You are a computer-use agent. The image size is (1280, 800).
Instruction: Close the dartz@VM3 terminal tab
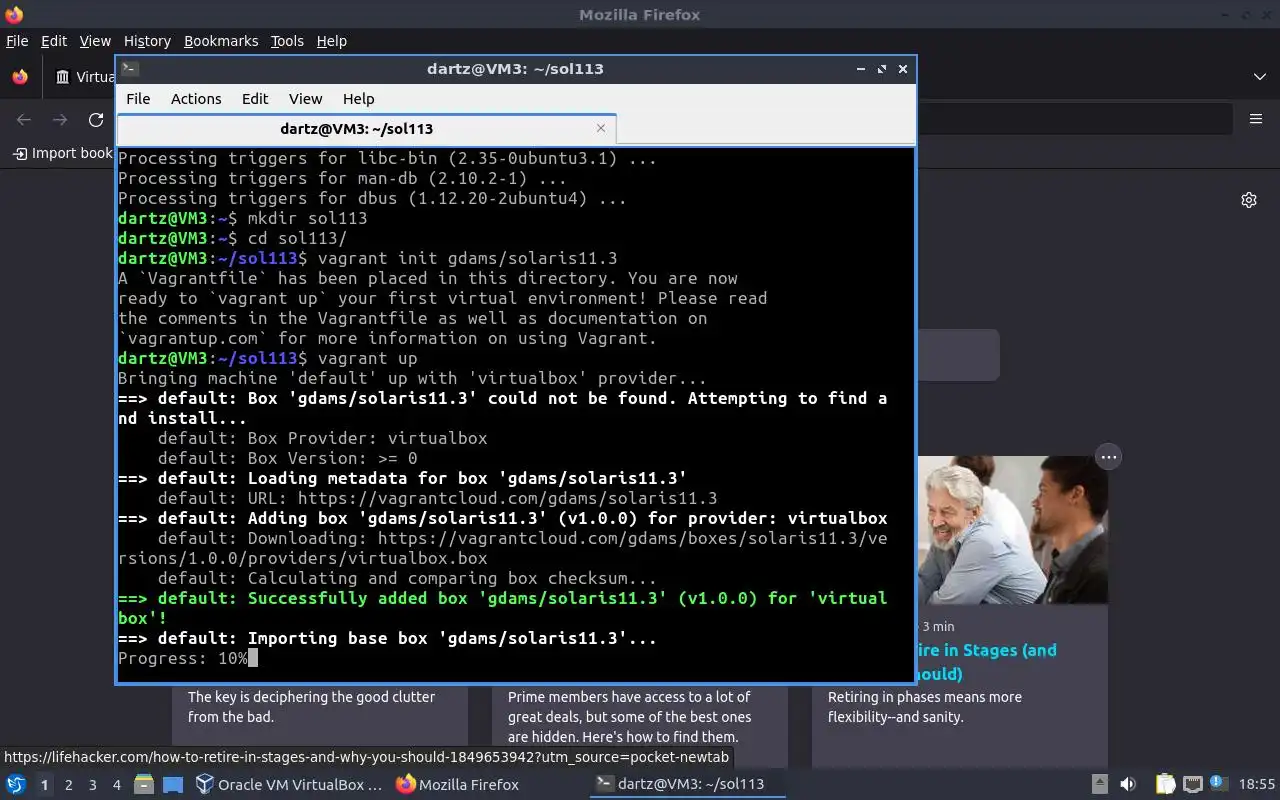click(601, 128)
